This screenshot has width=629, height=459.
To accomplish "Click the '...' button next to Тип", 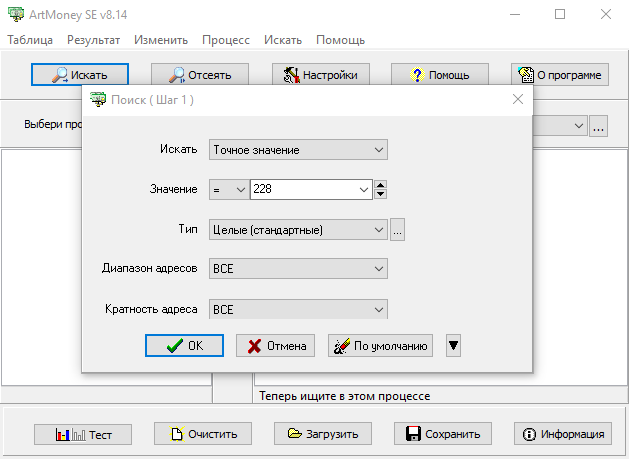I will pyautogui.click(x=397, y=230).
